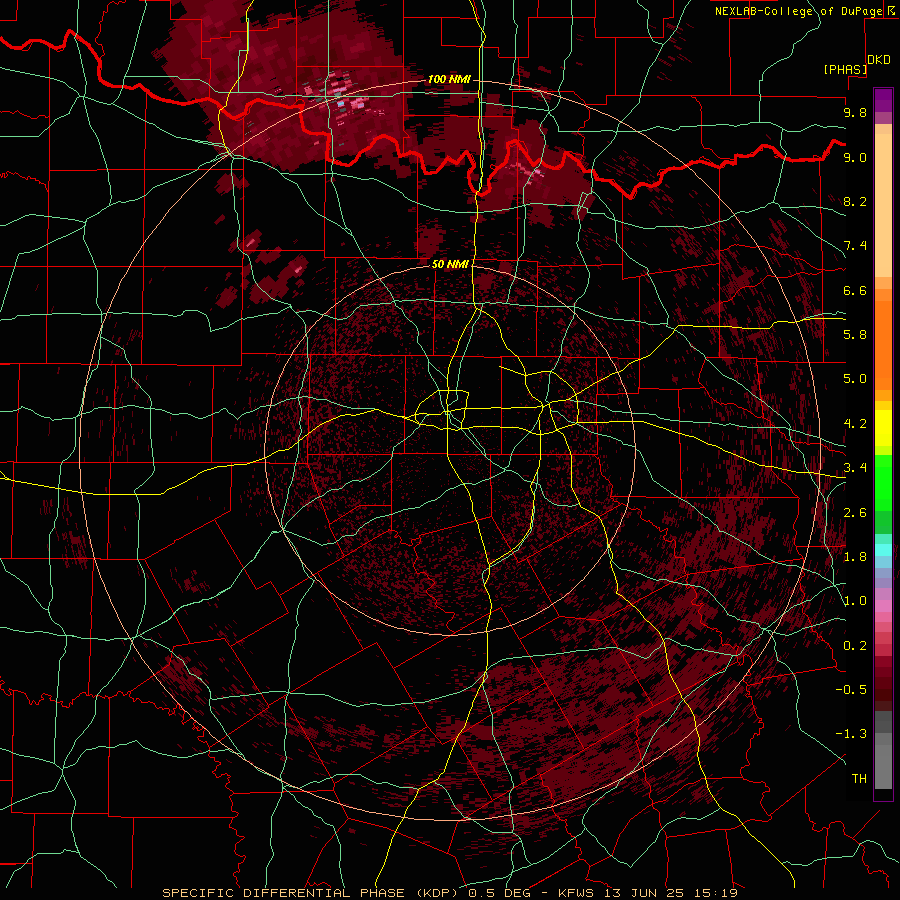This screenshot has width=900, height=900.
Task: Select the 1.0 value on color scale
Action: tap(855, 601)
